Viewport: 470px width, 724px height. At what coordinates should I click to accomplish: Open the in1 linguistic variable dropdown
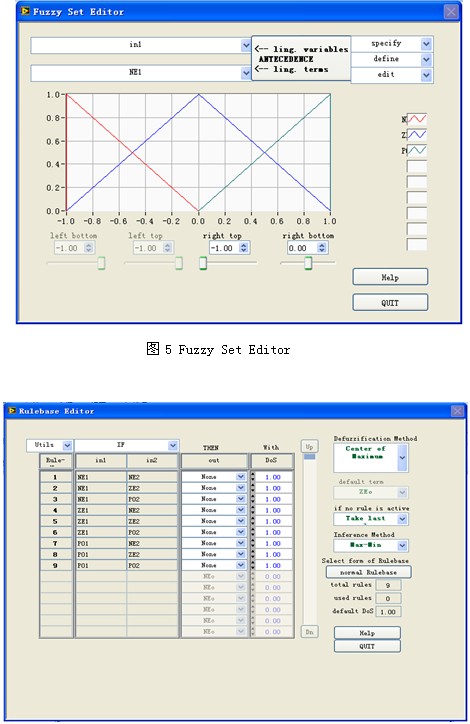(246, 45)
